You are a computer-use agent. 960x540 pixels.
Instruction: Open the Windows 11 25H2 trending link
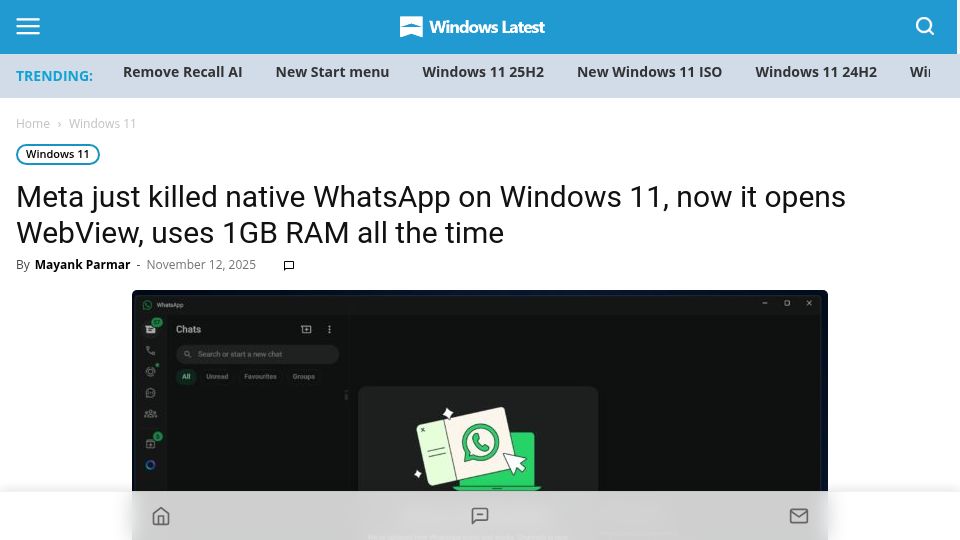coord(483,72)
